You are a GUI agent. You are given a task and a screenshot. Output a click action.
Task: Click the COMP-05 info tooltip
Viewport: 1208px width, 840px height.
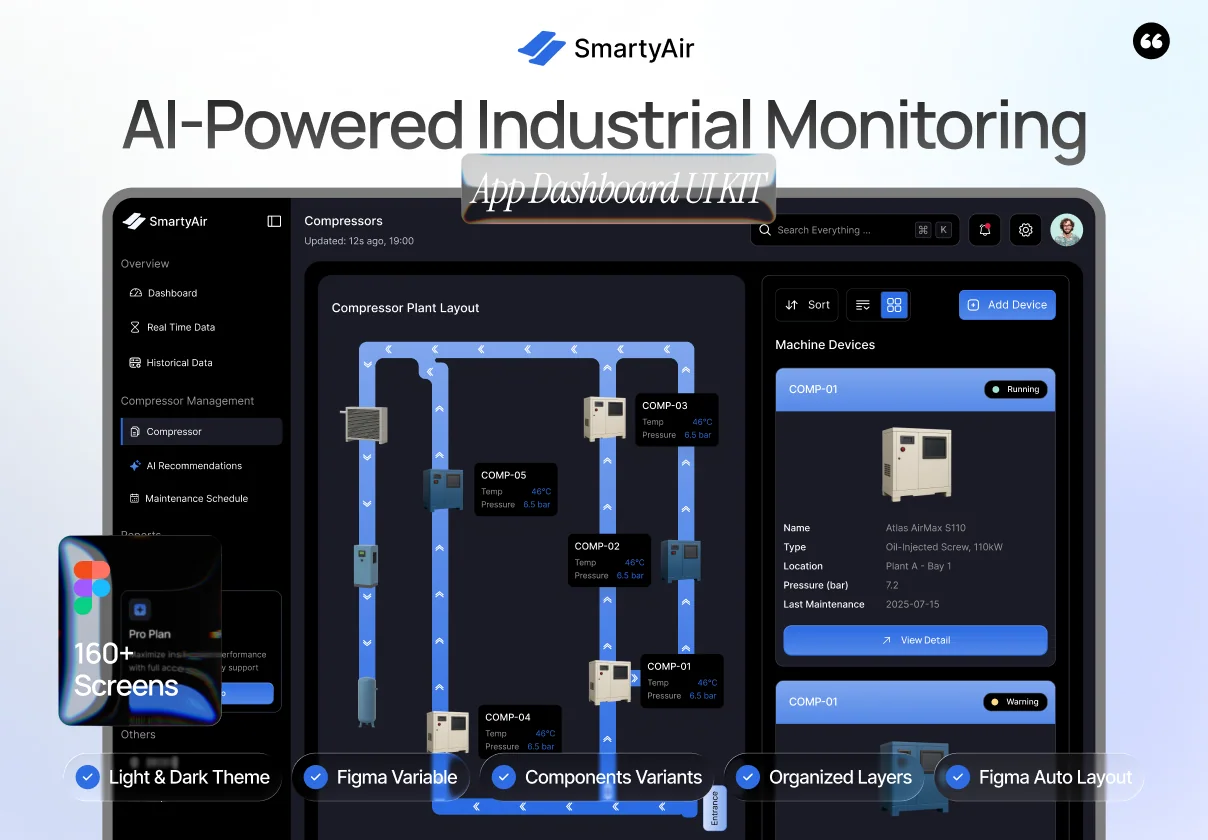516,489
